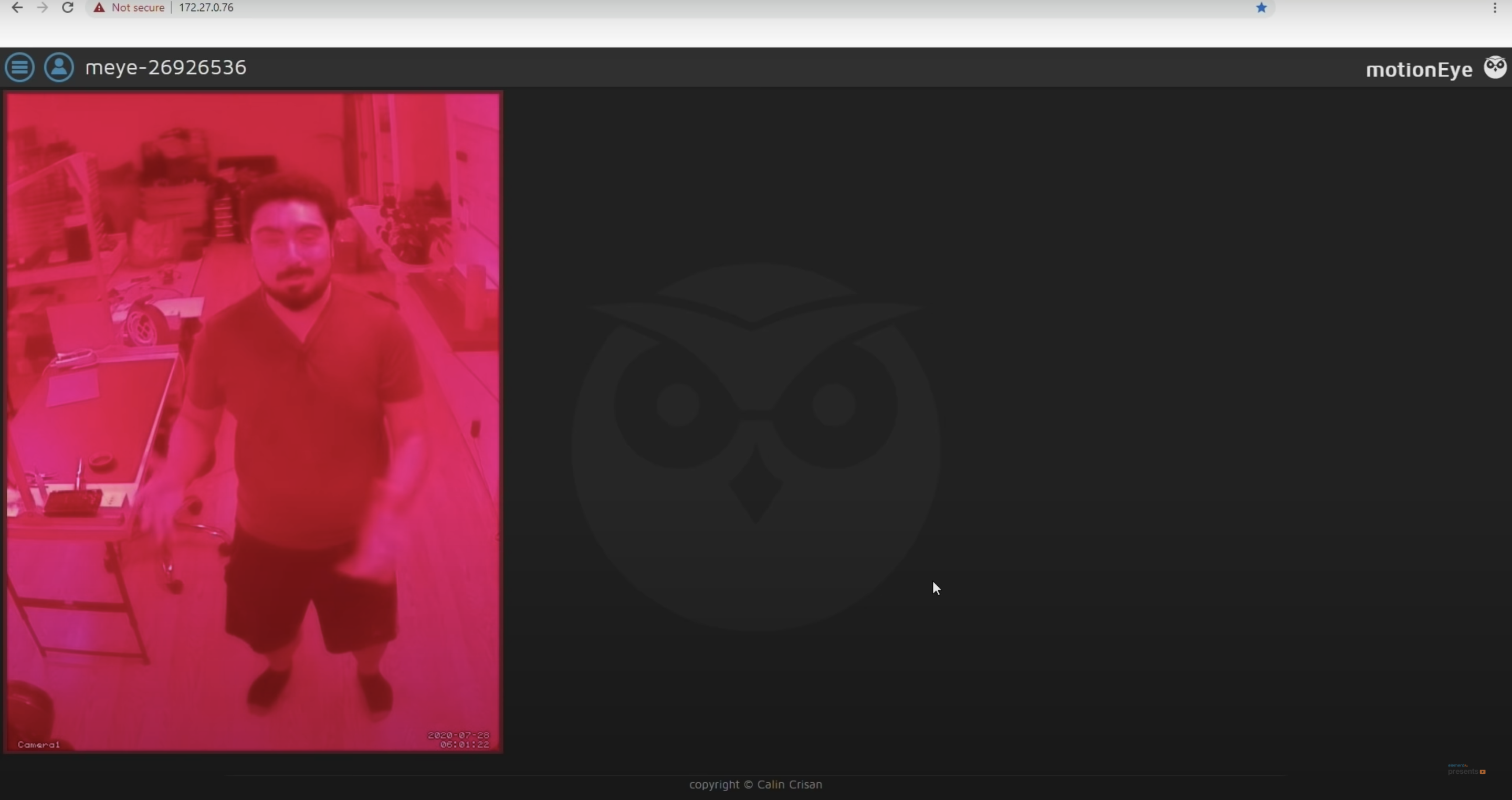Toggle the bookmark star for this page

pos(1262,8)
